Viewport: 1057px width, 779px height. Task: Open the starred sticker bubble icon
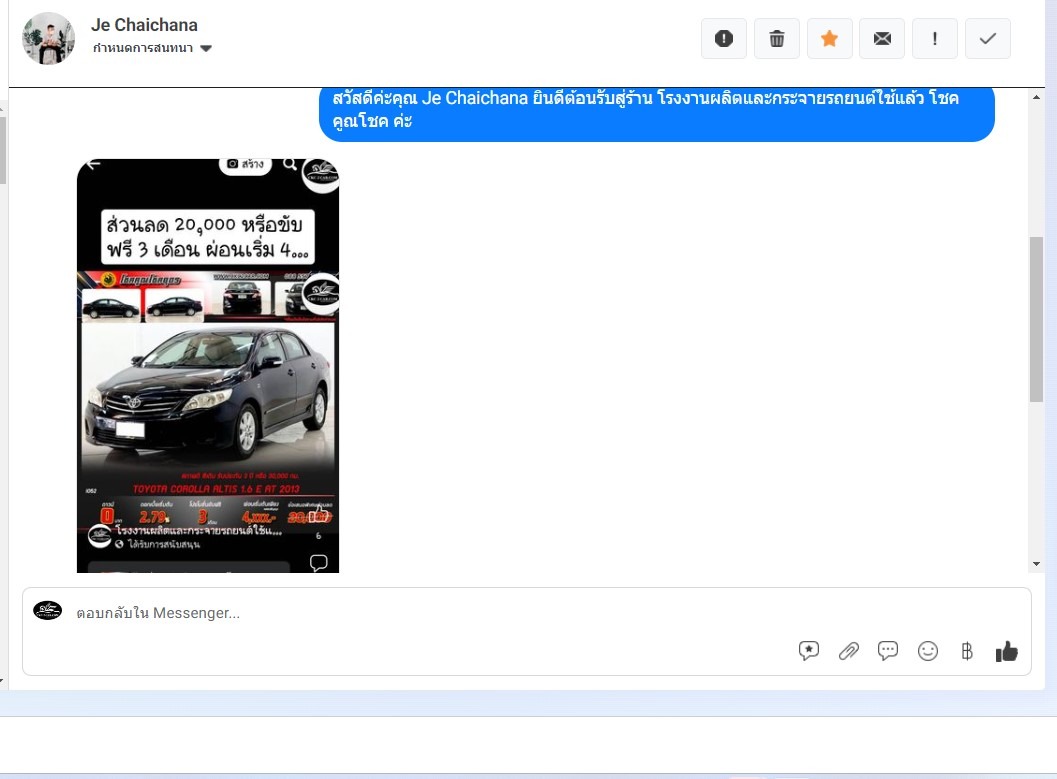tap(809, 651)
